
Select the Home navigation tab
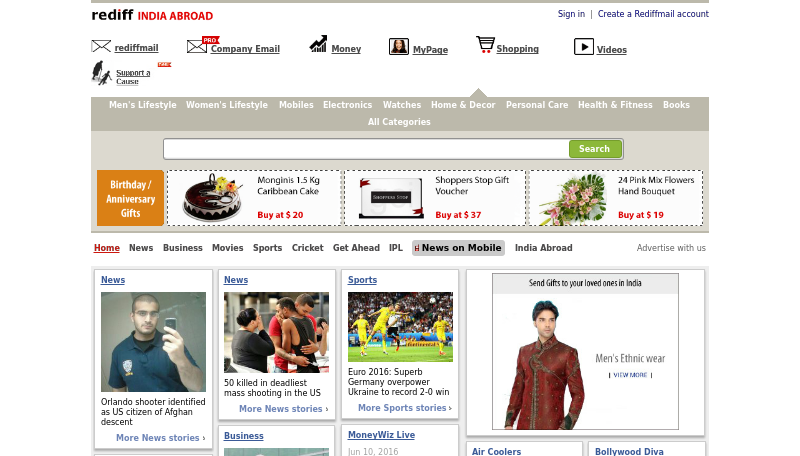click(x=107, y=248)
